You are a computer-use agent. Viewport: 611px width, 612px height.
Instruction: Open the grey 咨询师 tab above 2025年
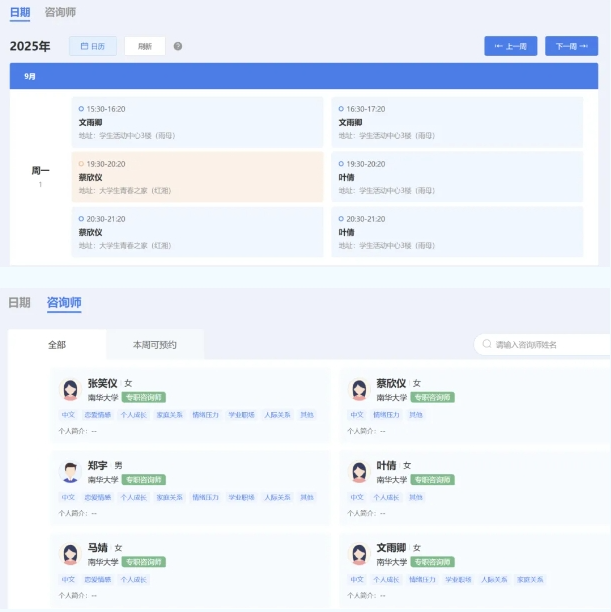coord(60,12)
